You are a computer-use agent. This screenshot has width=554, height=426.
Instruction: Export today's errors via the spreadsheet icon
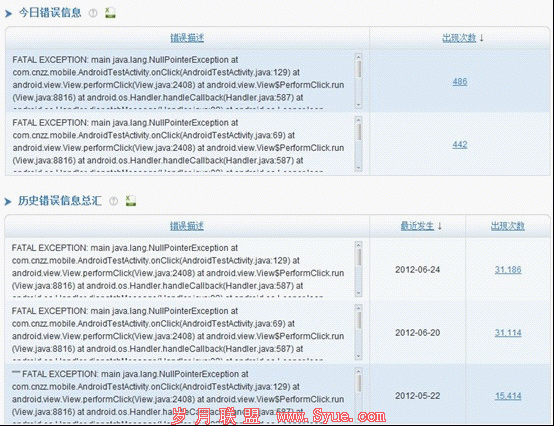(x=110, y=13)
